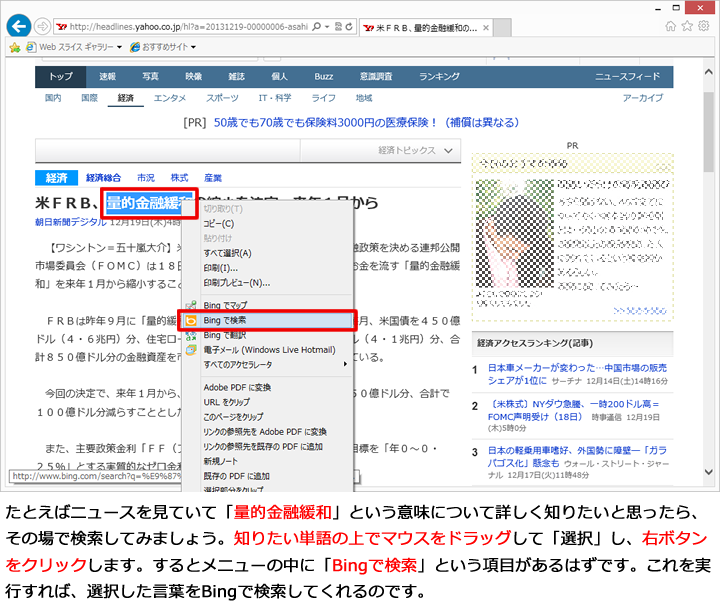Open the ランキング navigation tab
The image size is (720, 603).
tap(439, 77)
